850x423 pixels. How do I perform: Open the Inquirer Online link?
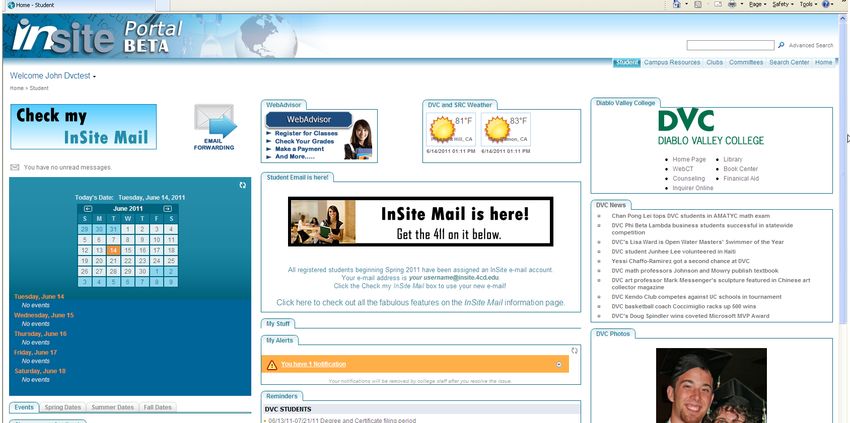pyautogui.click(x=693, y=188)
